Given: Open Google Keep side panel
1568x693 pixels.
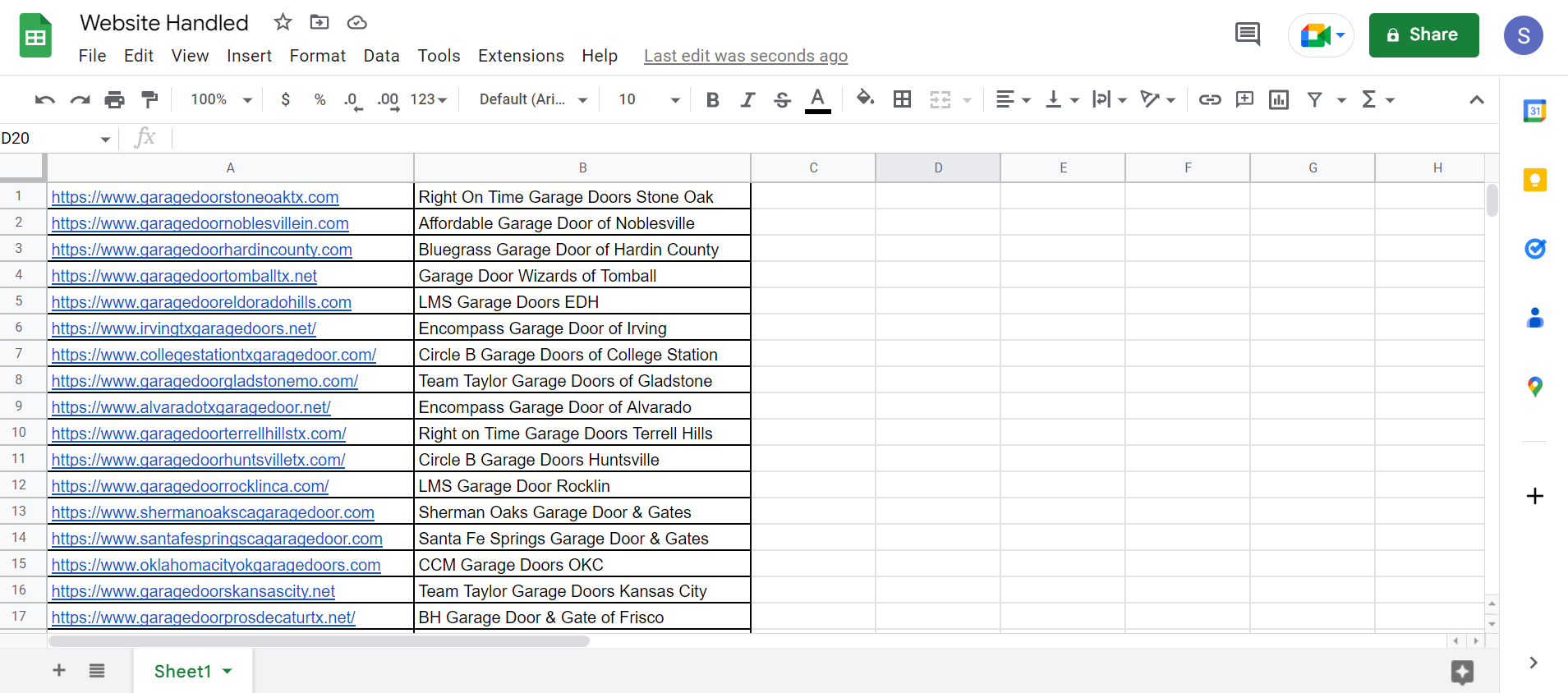Looking at the screenshot, I should coord(1534,180).
